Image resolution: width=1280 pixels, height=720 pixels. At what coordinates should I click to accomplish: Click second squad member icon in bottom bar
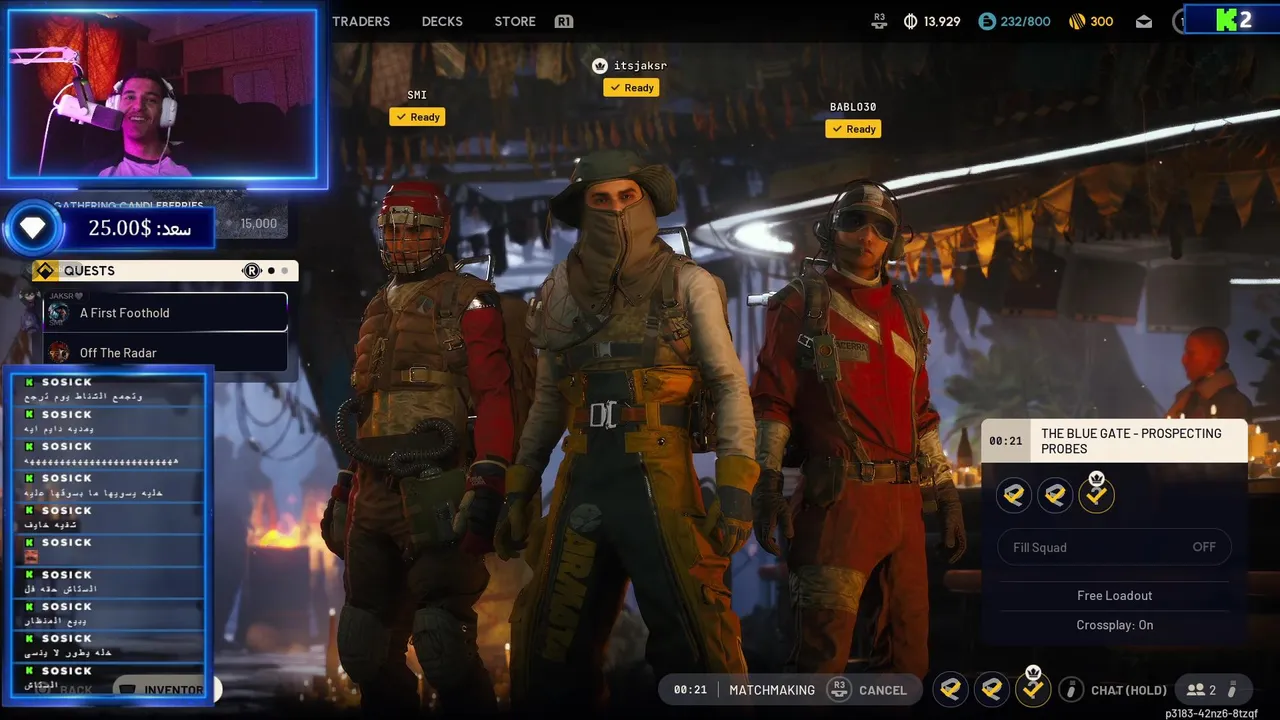point(992,689)
